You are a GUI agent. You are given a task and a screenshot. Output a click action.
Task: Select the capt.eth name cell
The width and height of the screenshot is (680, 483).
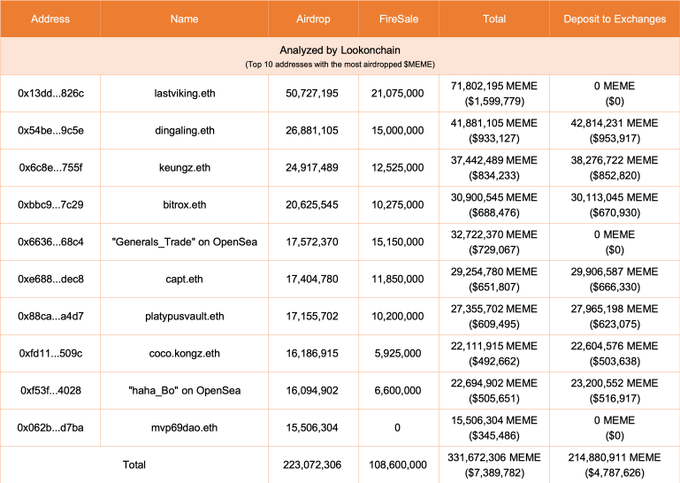pos(185,279)
